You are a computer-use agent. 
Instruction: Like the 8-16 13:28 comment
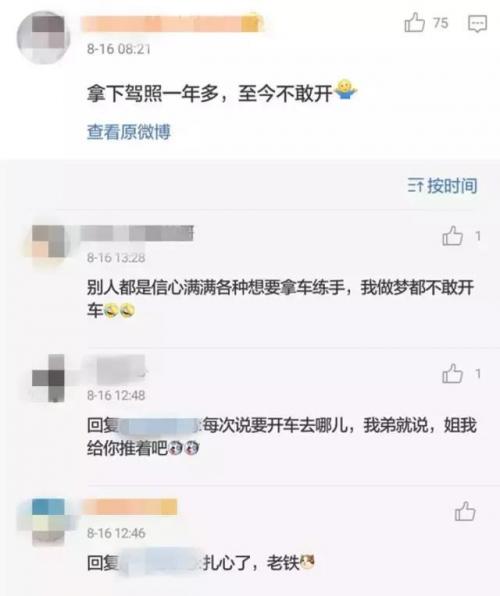coord(452,236)
